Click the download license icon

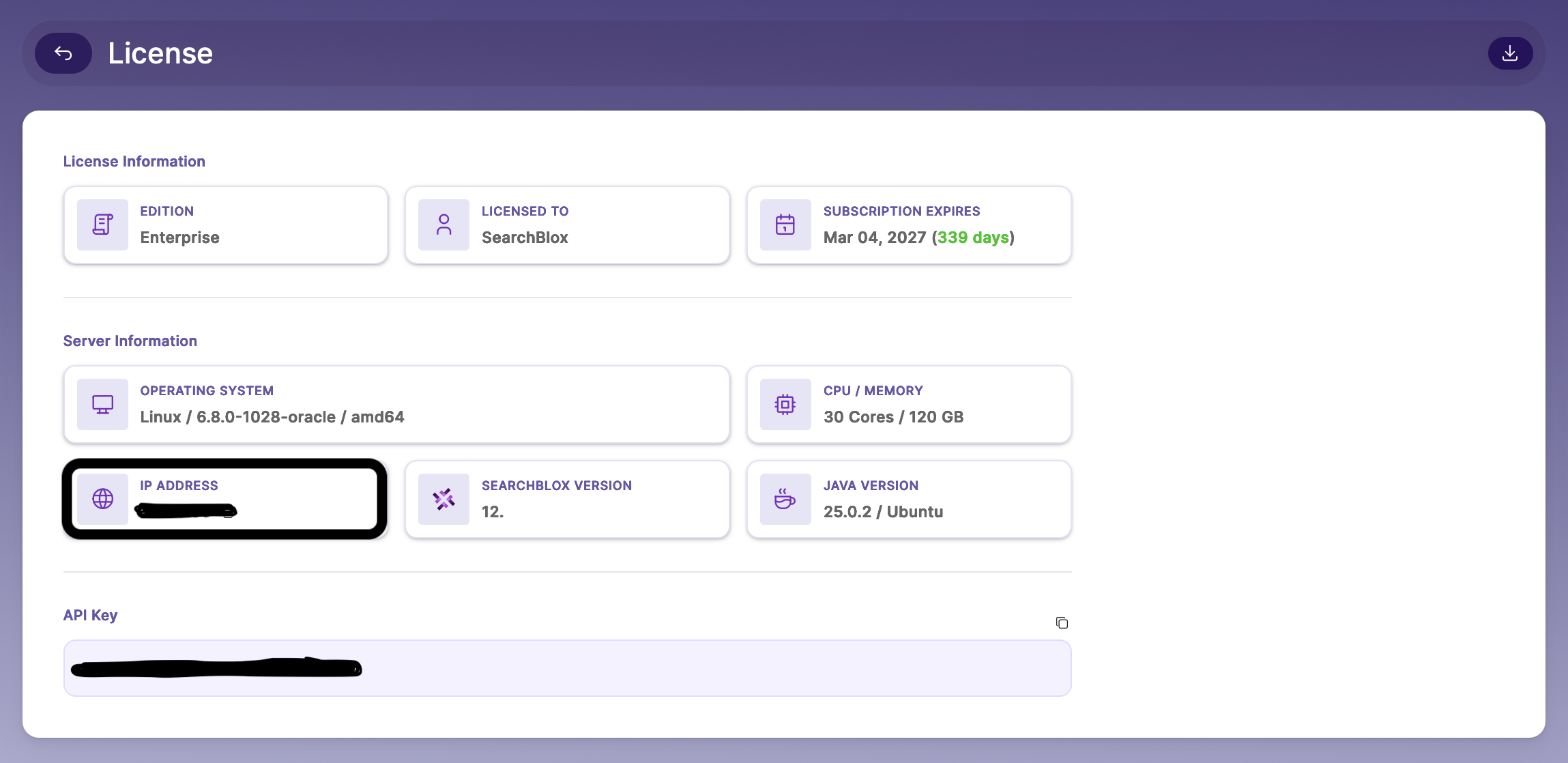click(1509, 53)
